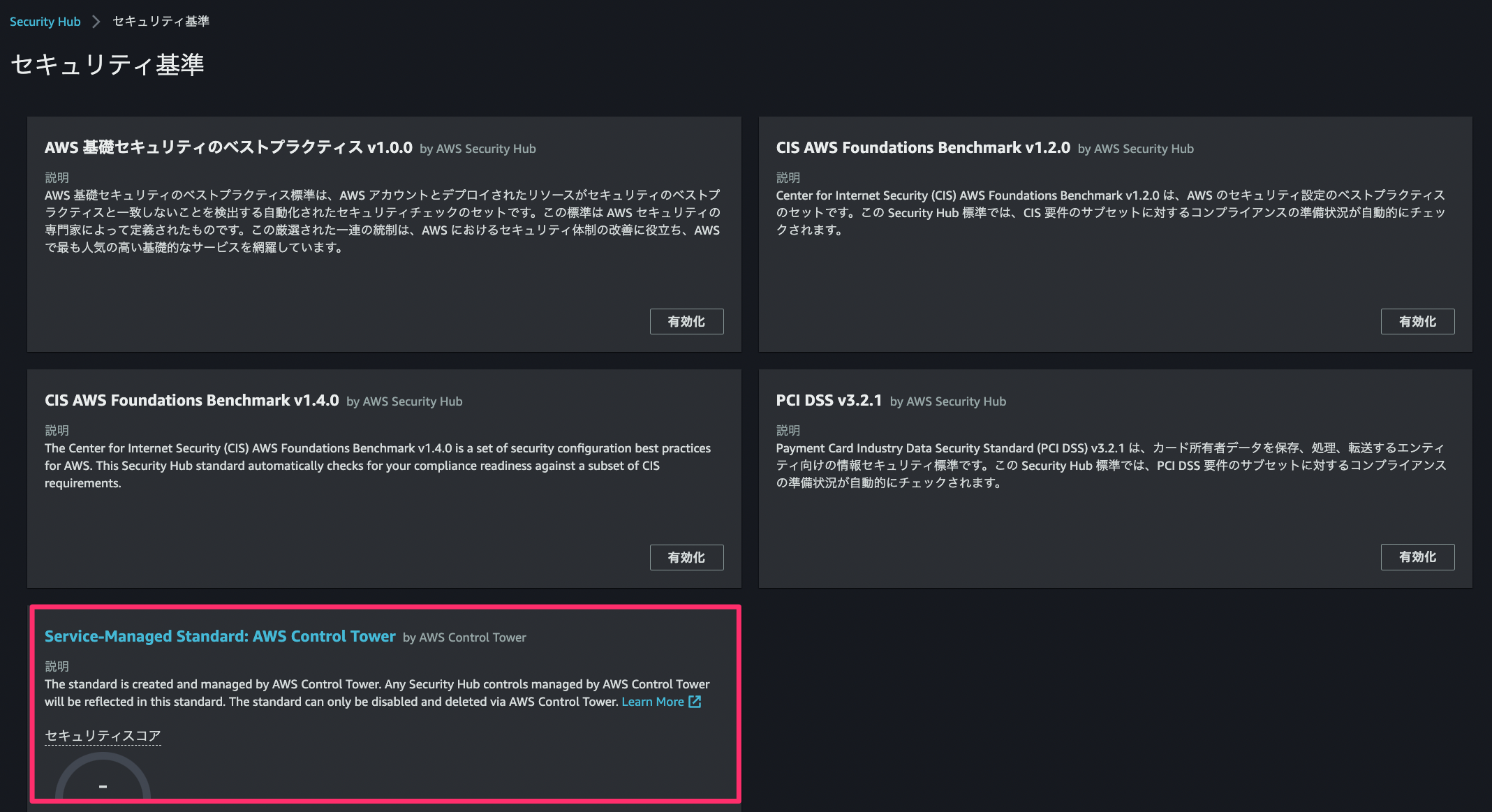Click CIS AWS Foundations Benchmark v1.4.0 title

click(191, 400)
